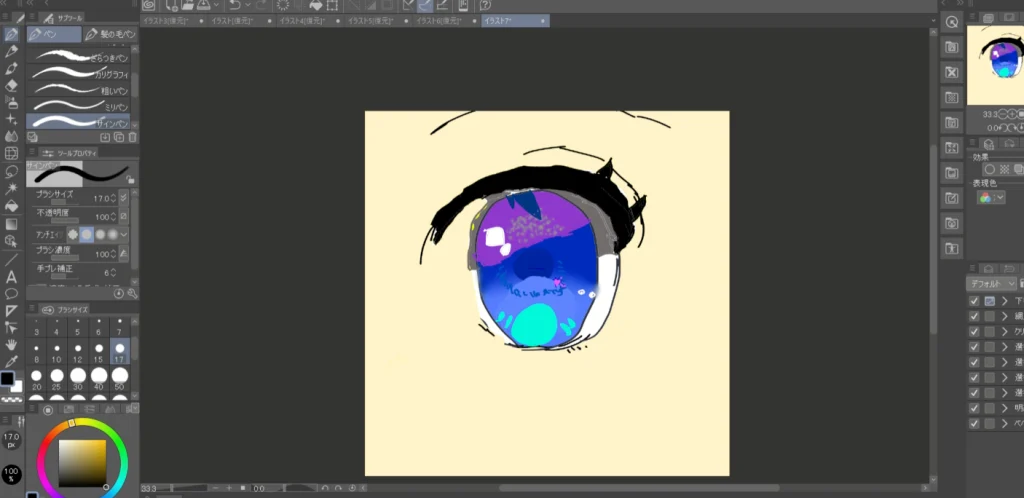
Task: Select the Fill bucket tool
Action: [11, 206]
